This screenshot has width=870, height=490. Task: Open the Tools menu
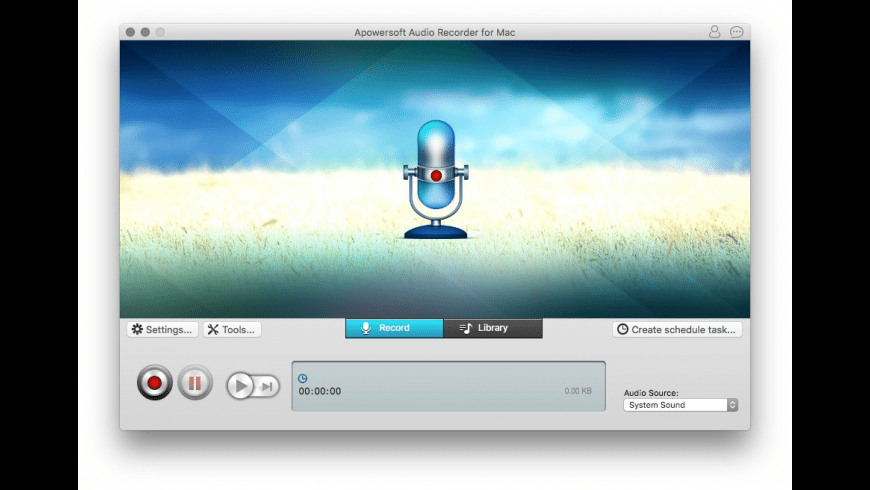point(232,330)
